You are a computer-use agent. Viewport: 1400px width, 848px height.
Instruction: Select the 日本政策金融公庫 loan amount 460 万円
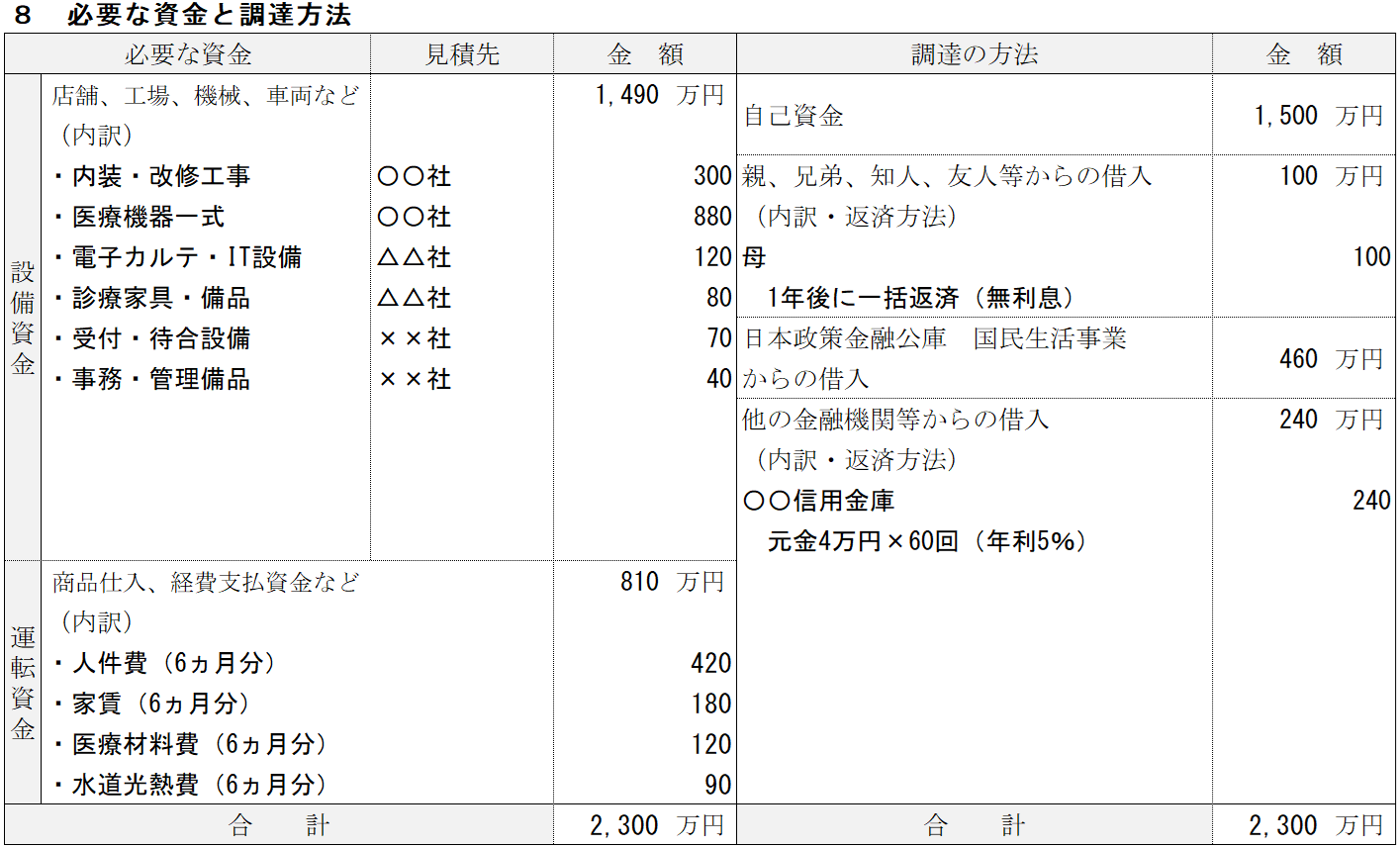tap(1330, 358)
